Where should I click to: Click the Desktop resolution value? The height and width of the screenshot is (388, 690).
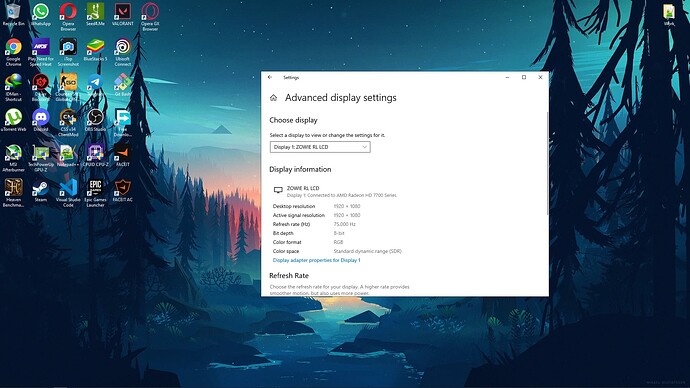coord(347,206)
